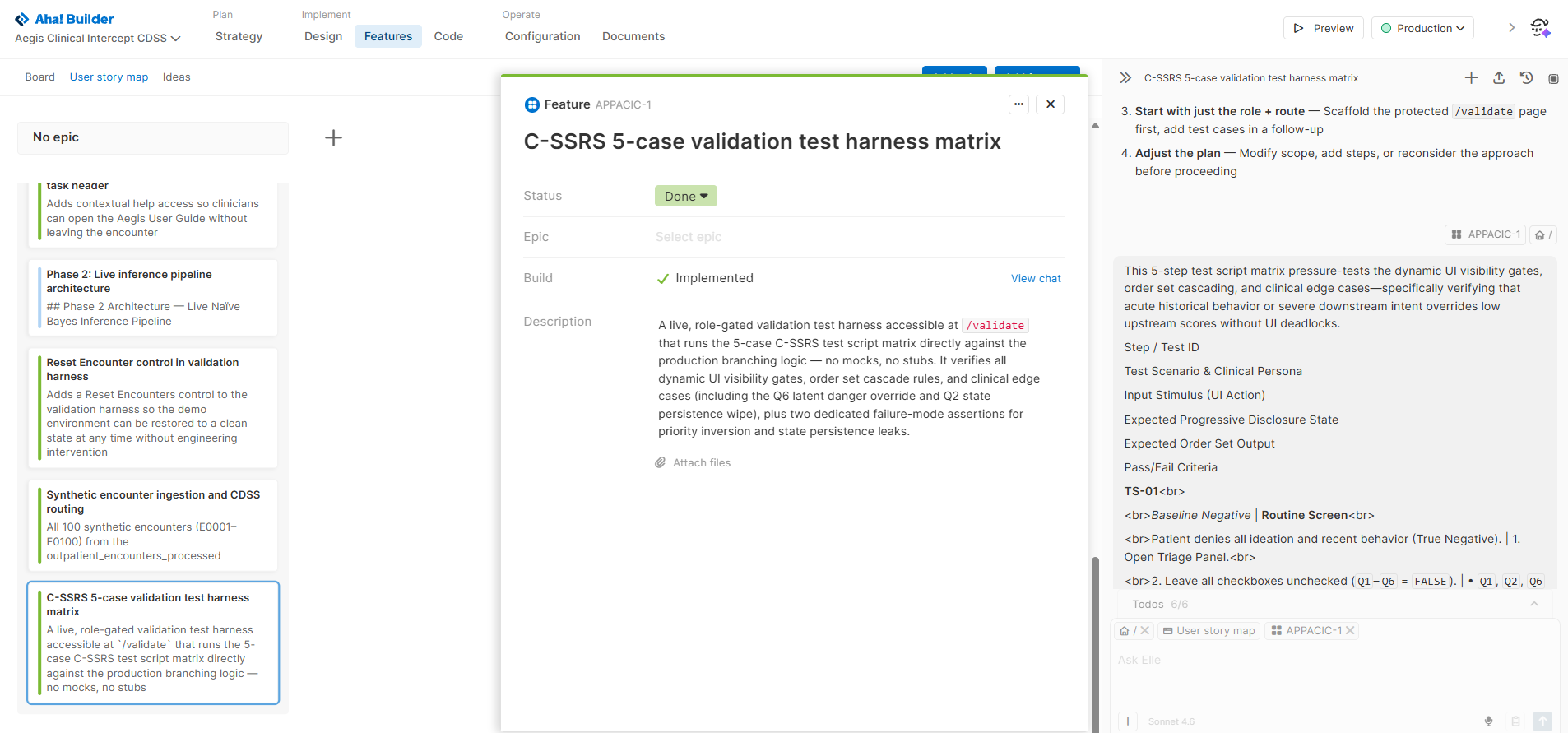The image size is (1568, 733).
Task: Open the Elle AI assistant icon
Action: click(x=1540, y=28)
